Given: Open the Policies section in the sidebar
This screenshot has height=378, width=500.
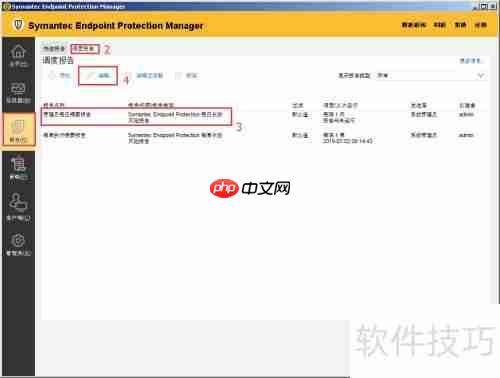Looking at the screenshot, I should tap(18, 169).
